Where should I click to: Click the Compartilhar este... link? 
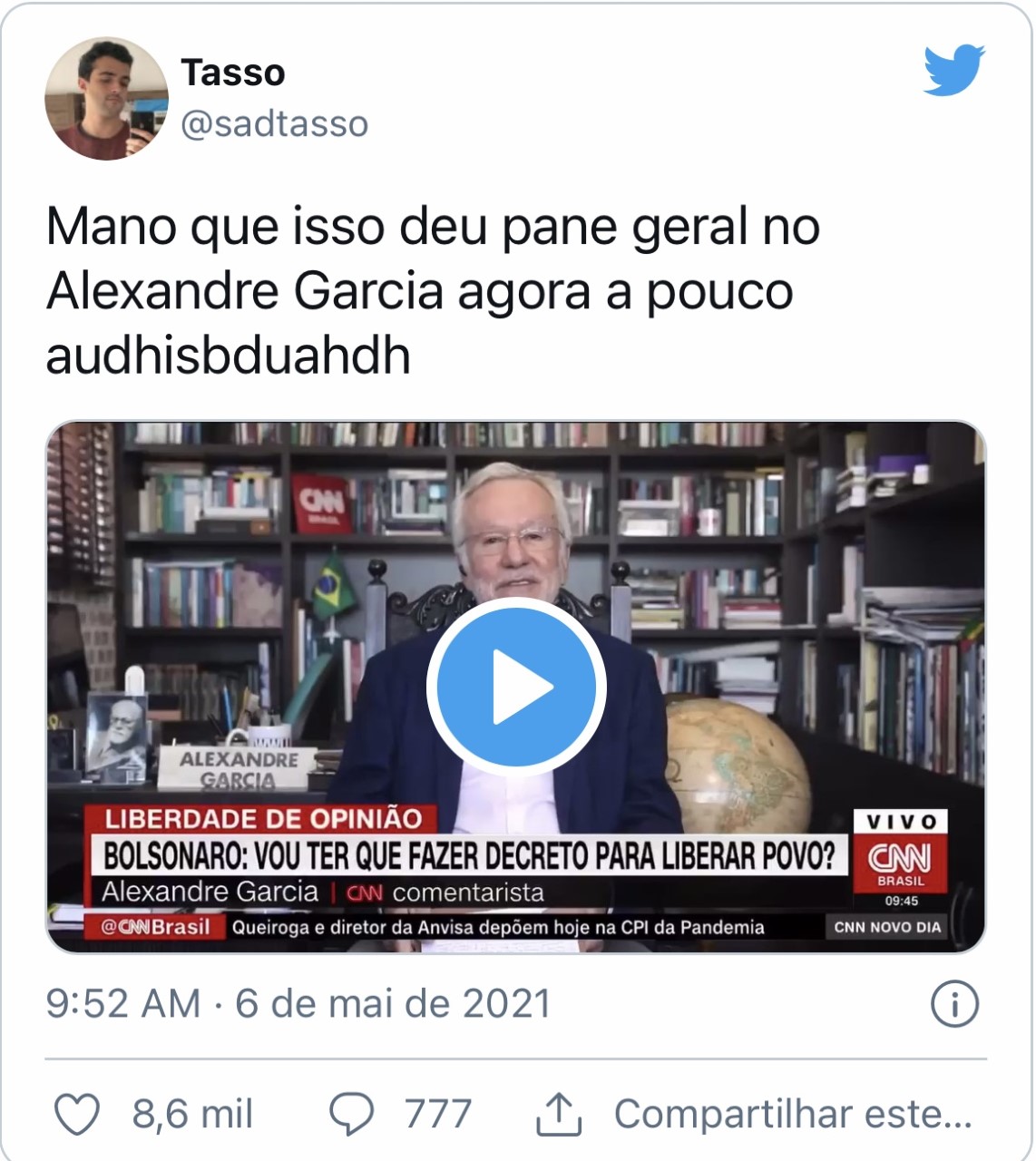click(x=793, y=1114)
